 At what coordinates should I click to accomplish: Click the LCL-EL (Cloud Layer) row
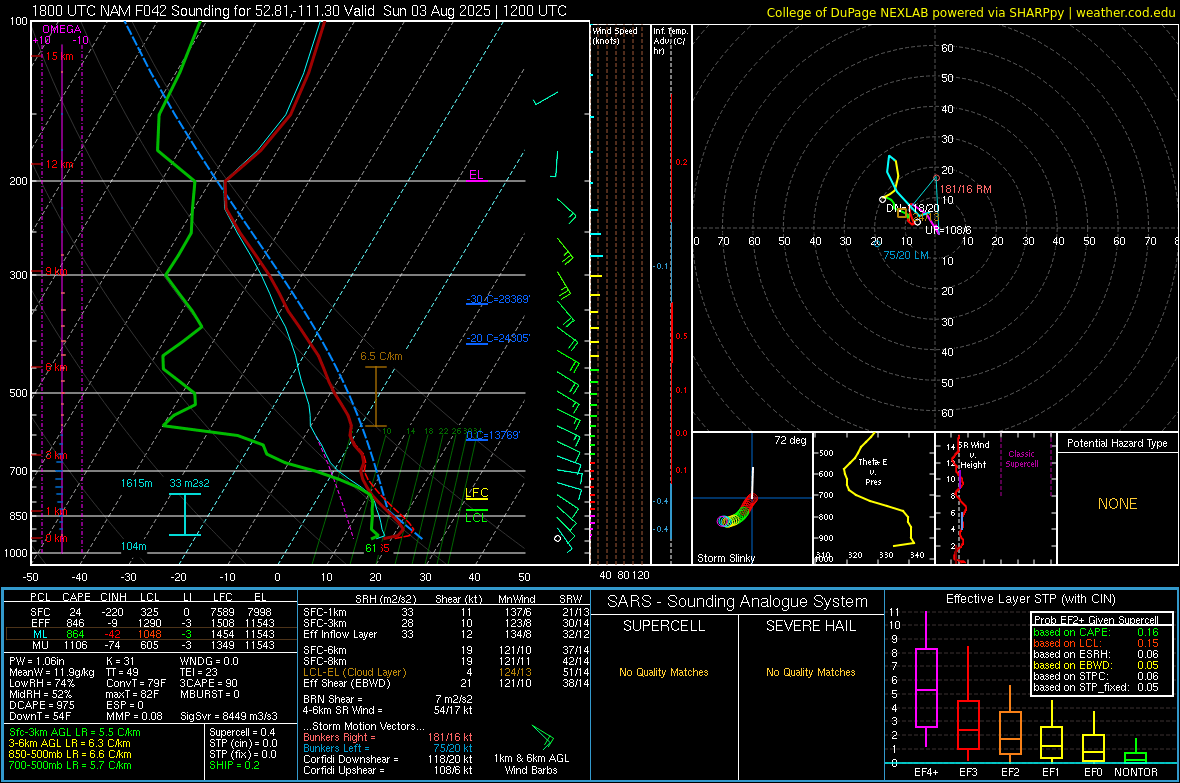pos(446,672)
